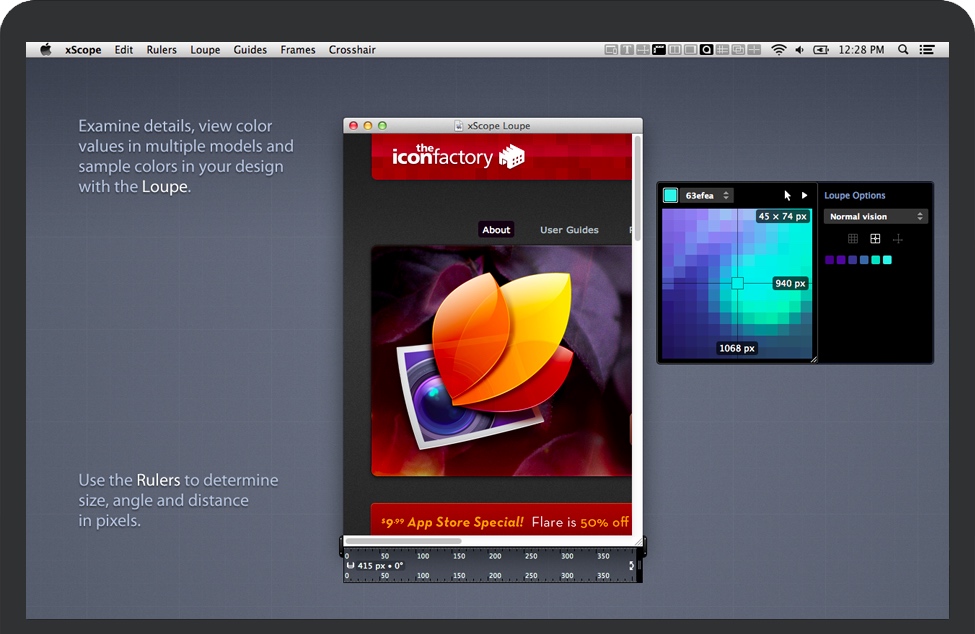Open the Guides menu
The height and width of the screenshot is (634, 975).
pos(250,50)
